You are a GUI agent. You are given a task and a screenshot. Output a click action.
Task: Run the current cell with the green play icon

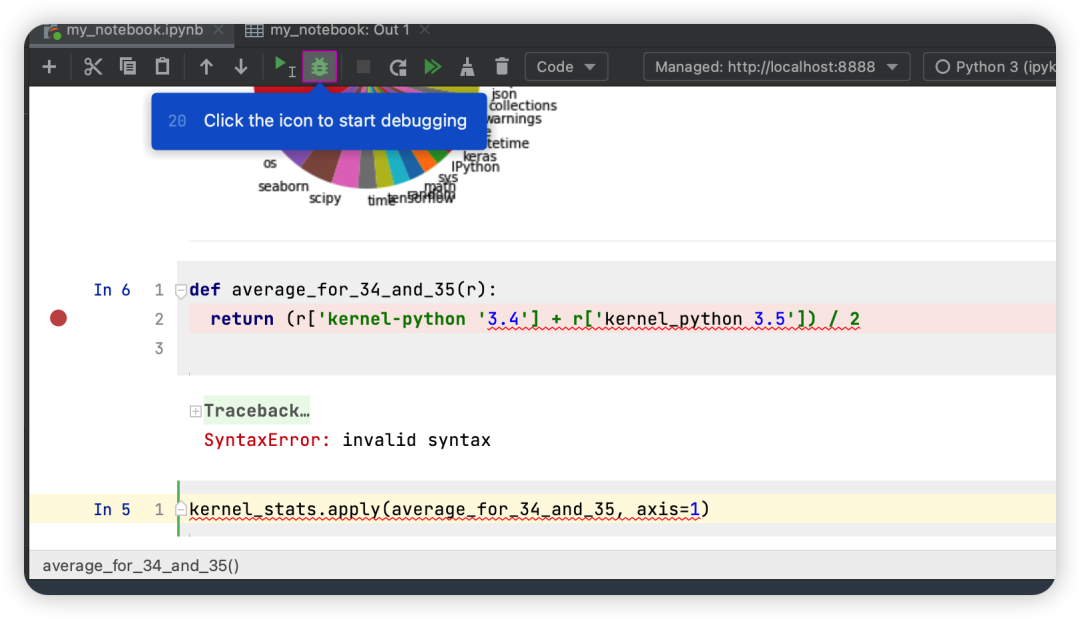[x=283, y=66]
